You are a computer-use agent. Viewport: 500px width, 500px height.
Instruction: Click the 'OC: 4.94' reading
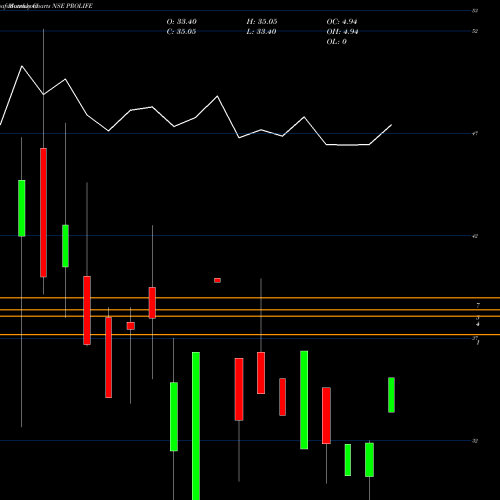[342, 22]
